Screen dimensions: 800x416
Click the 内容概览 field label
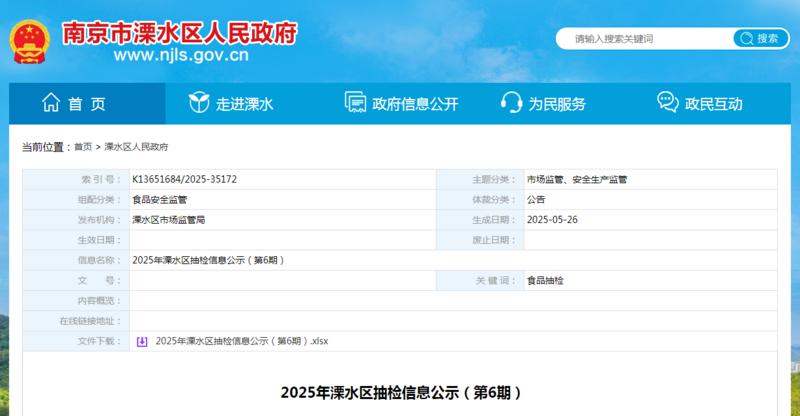point(99,301)
